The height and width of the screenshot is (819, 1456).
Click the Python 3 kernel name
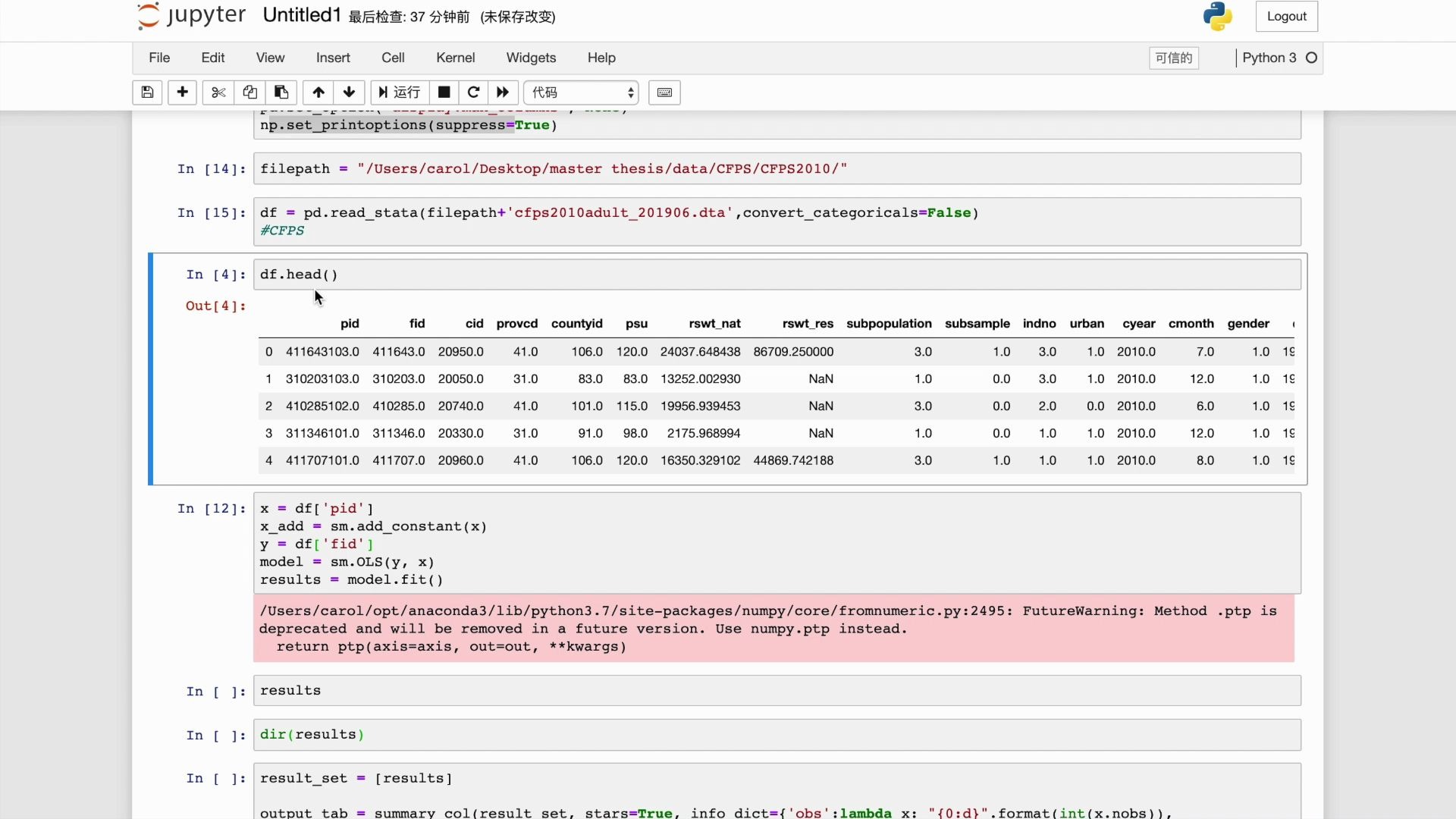pyautogui.click(x=1269, y=58)
